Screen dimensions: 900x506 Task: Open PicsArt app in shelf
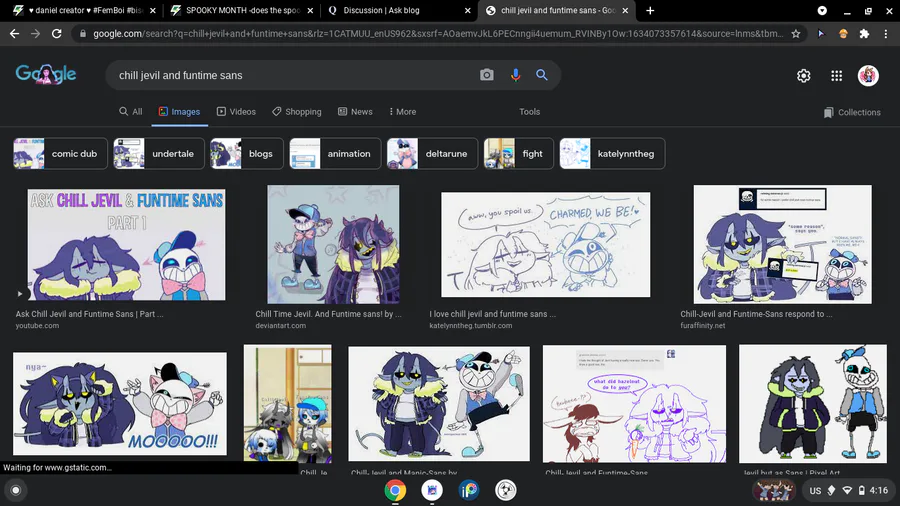(x=468, y=490)
